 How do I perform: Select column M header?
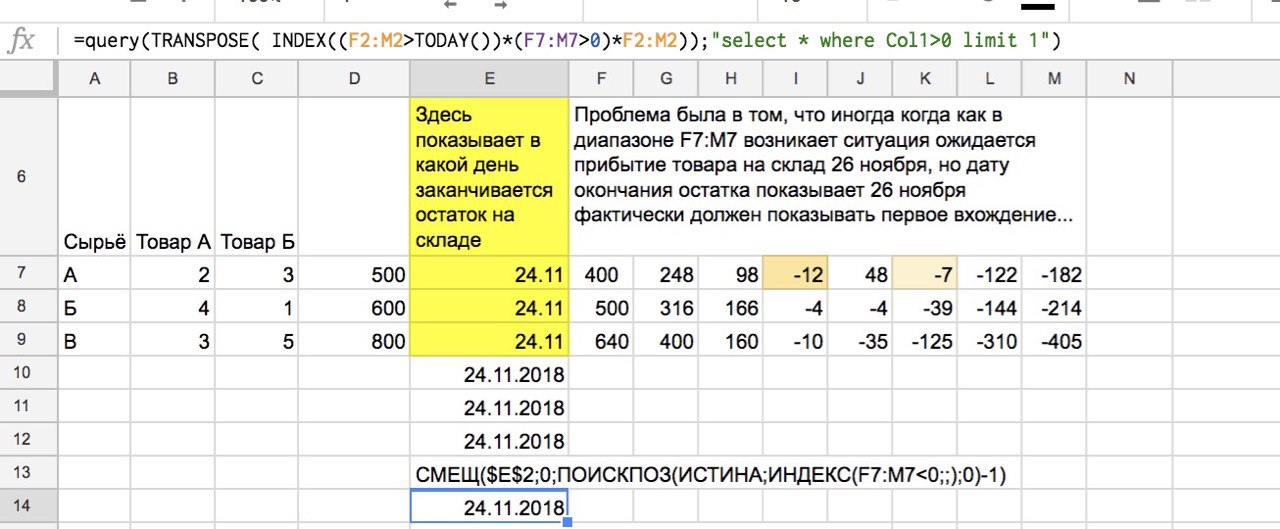pos(1054,78)
